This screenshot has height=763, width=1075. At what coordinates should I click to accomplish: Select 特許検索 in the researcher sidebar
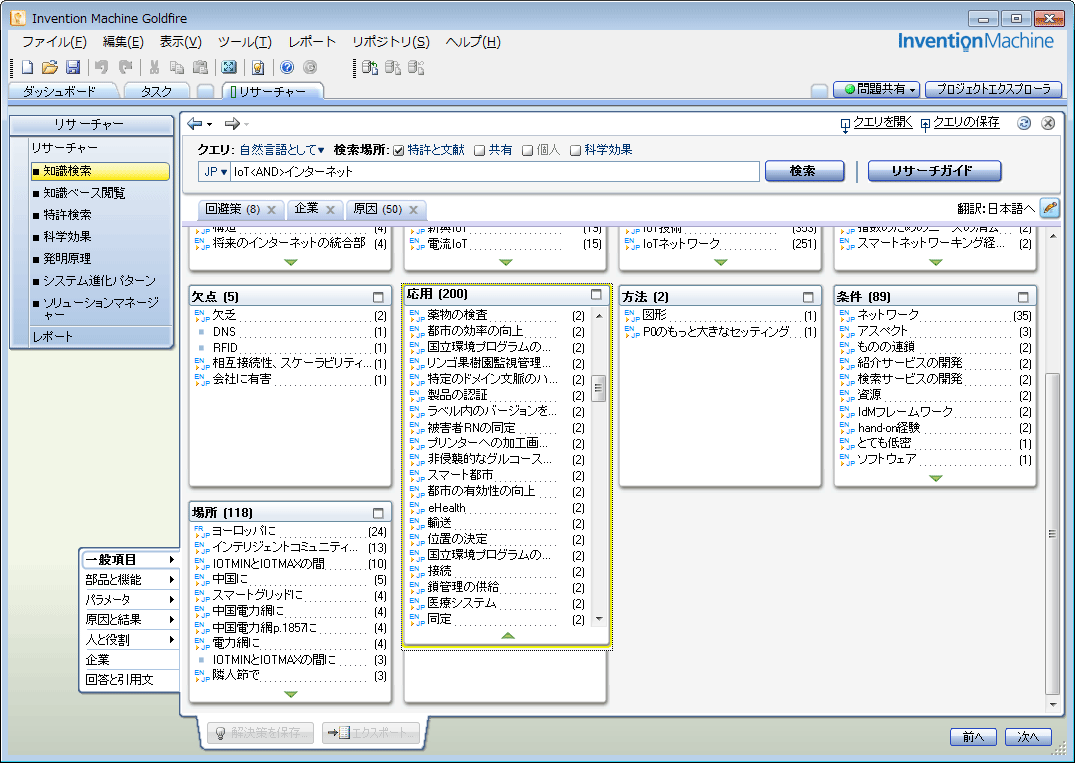67,215
